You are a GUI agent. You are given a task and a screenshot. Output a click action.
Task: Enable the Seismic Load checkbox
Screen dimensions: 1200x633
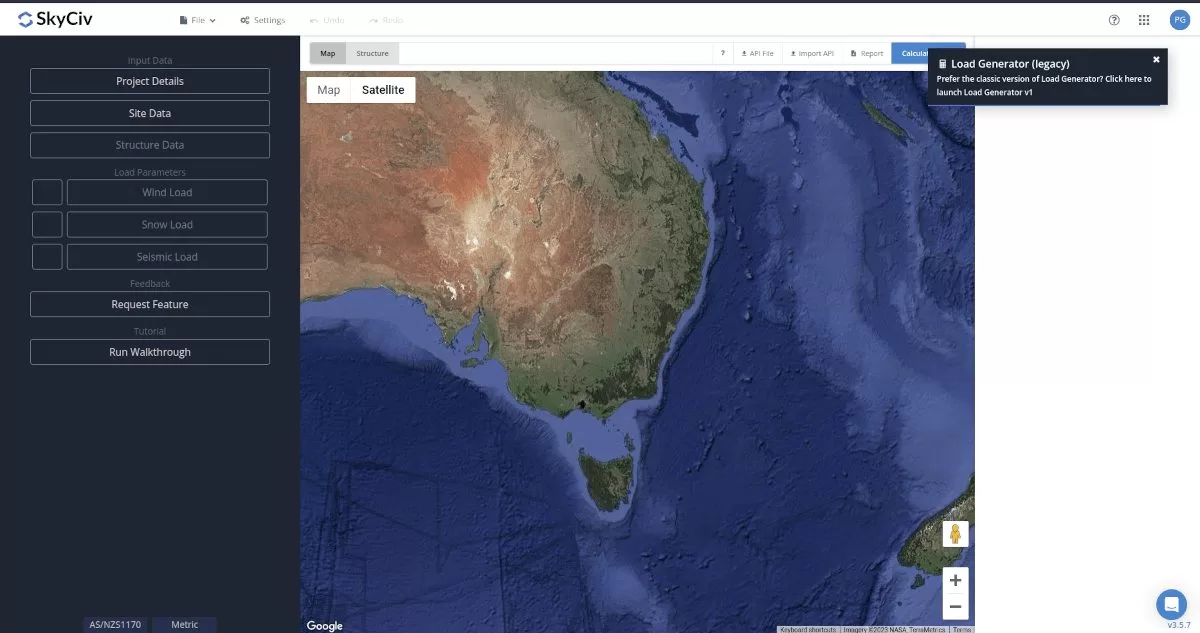47,257
